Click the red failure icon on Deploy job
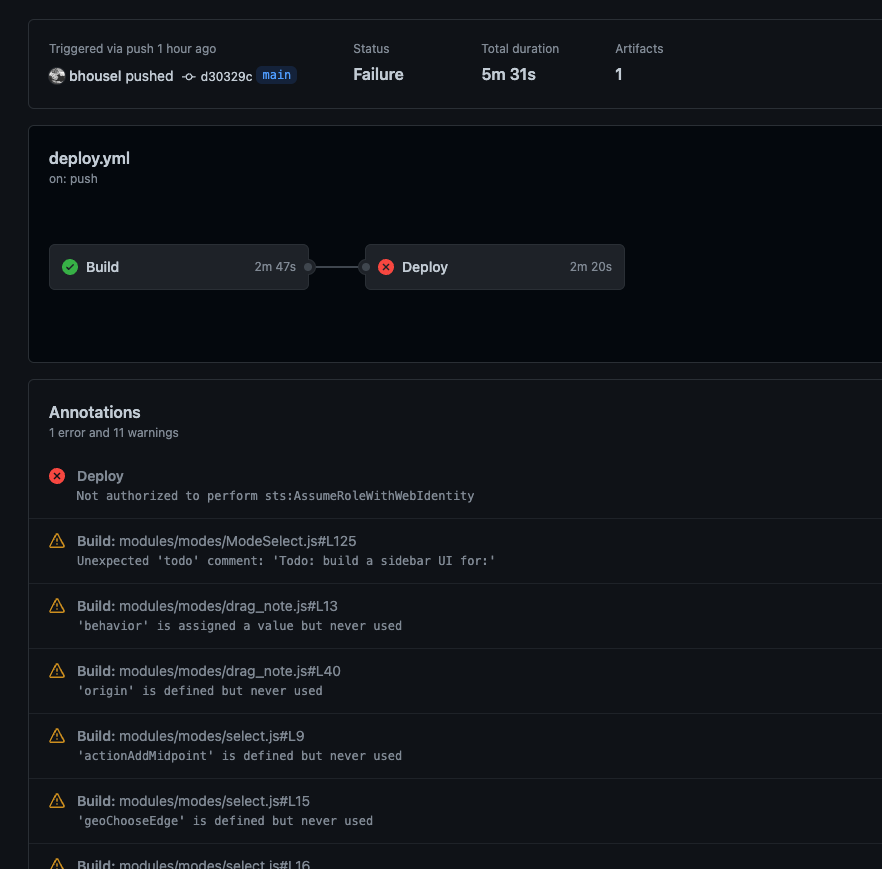This screenshot has width=882, height=869. (x=386, y=267)
